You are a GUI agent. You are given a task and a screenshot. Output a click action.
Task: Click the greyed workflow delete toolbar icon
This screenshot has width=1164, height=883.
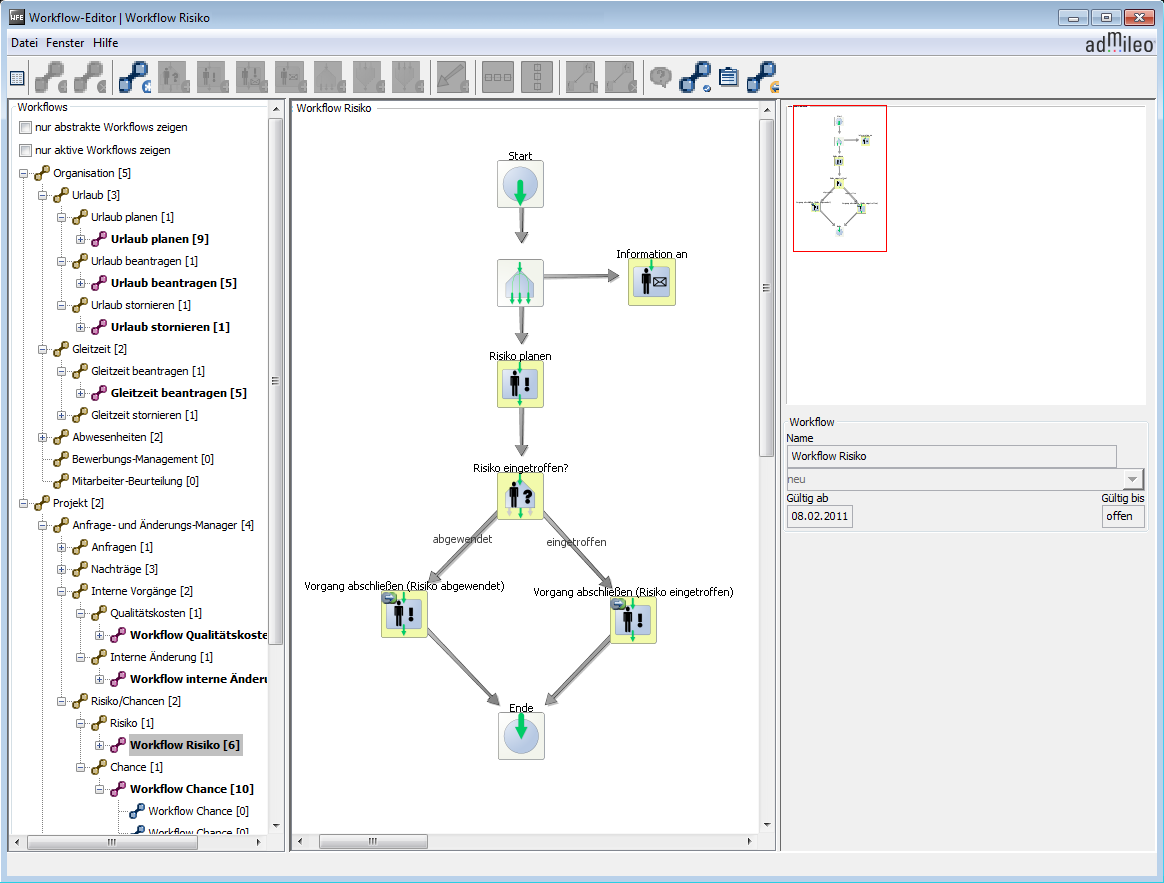[x=91, y=77]
